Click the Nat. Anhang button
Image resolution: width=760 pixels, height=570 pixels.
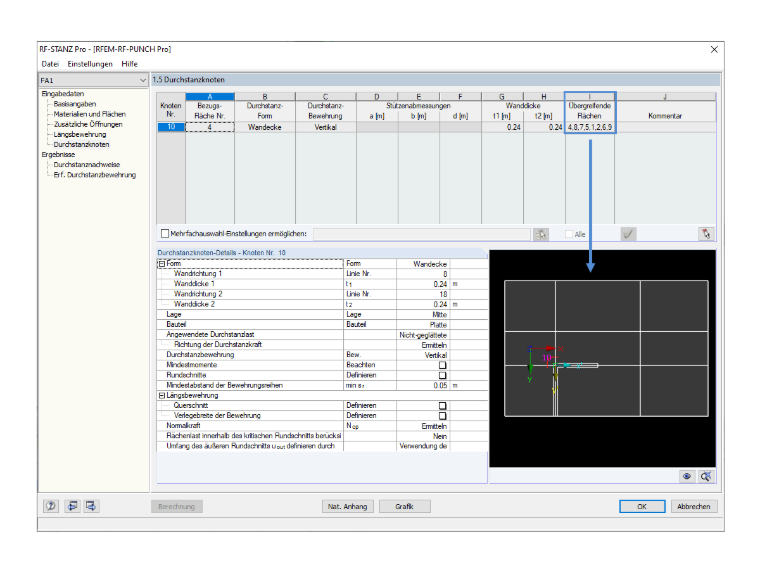click(348, 507)
